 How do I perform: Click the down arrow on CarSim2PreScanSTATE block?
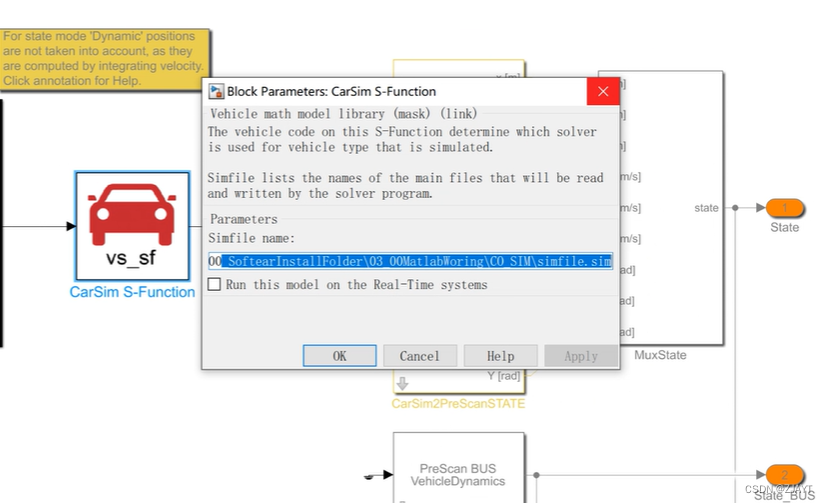click(402, 383)
